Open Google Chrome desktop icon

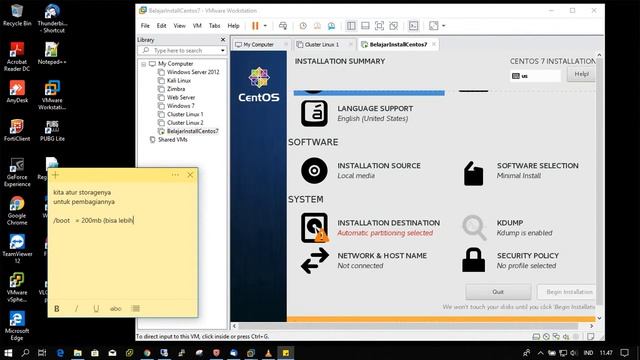pos(17,211)
